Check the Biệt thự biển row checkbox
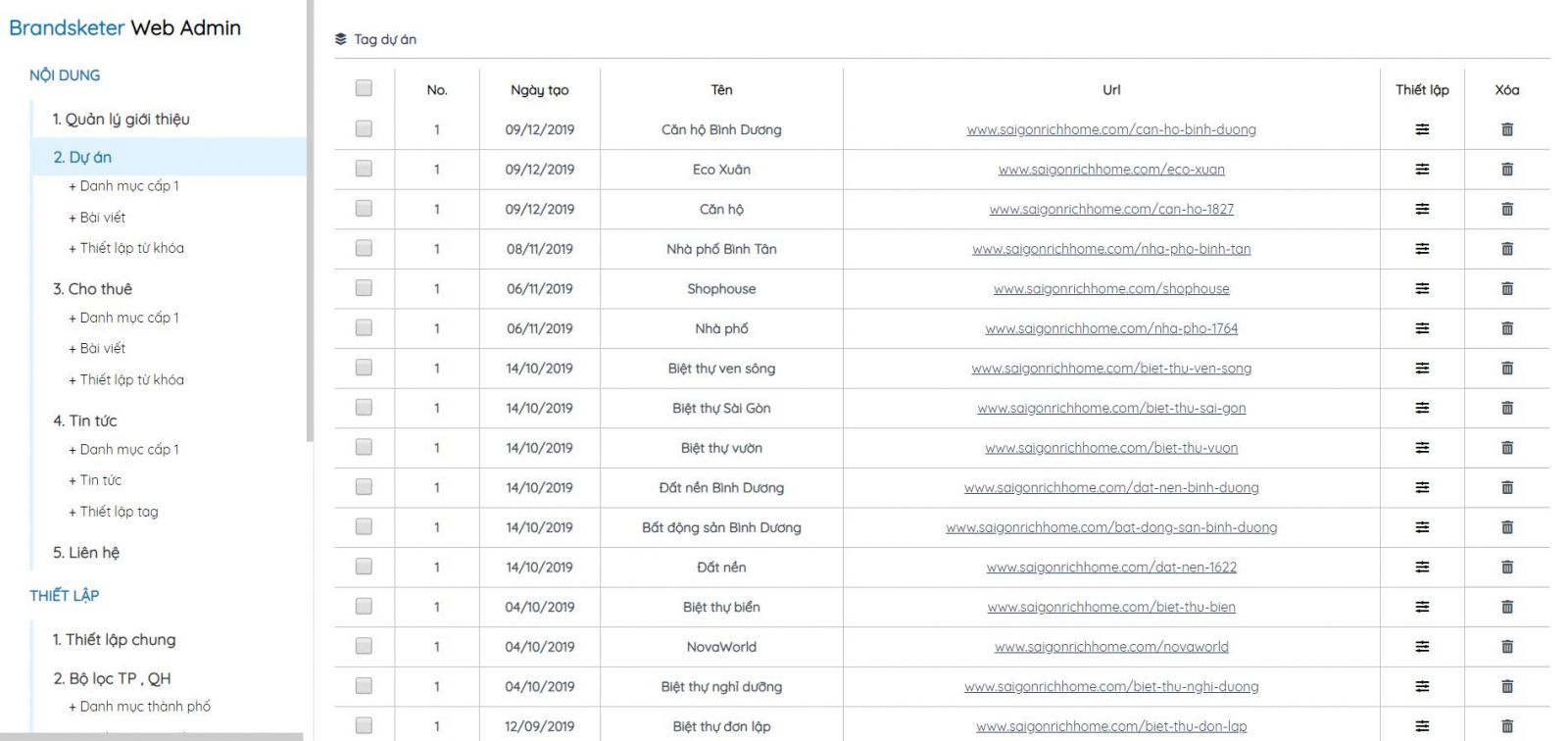Viewport: 1568px width, 741px height. point(364,606)
